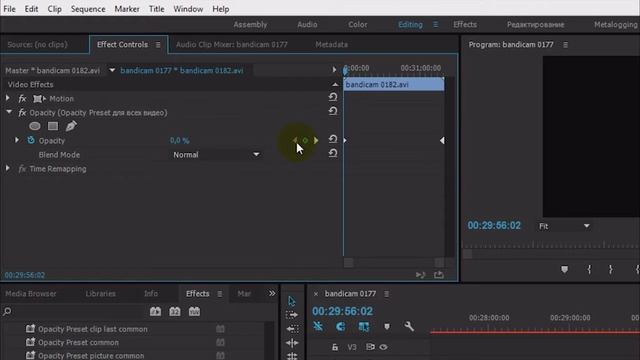Open the Edit menu
640x360 pixels.
[x=31, y=9]
